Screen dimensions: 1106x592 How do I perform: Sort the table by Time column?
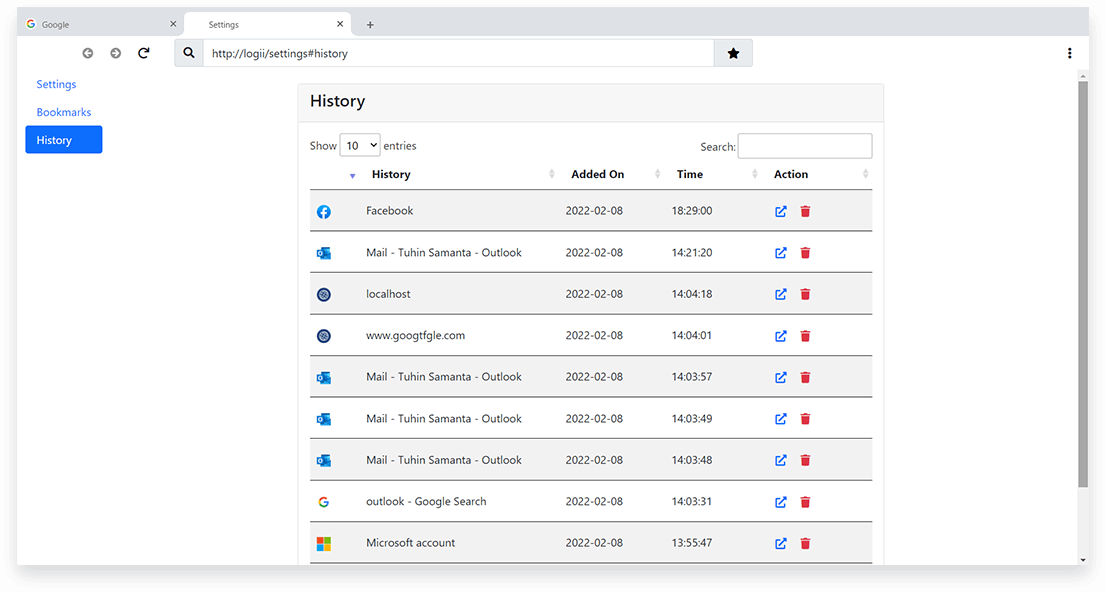690,174
